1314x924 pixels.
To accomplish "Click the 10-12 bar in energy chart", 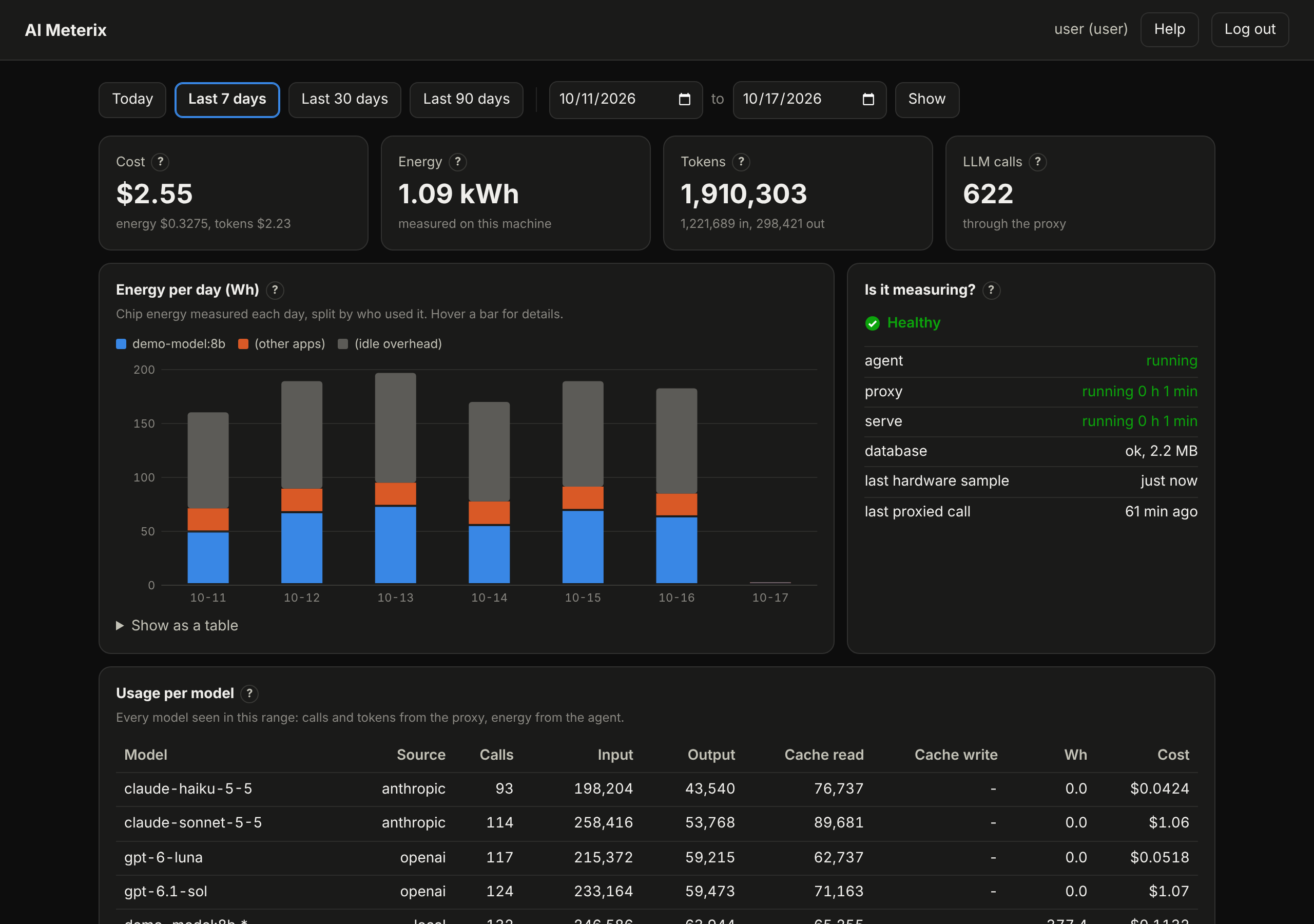I will [302, 483].
